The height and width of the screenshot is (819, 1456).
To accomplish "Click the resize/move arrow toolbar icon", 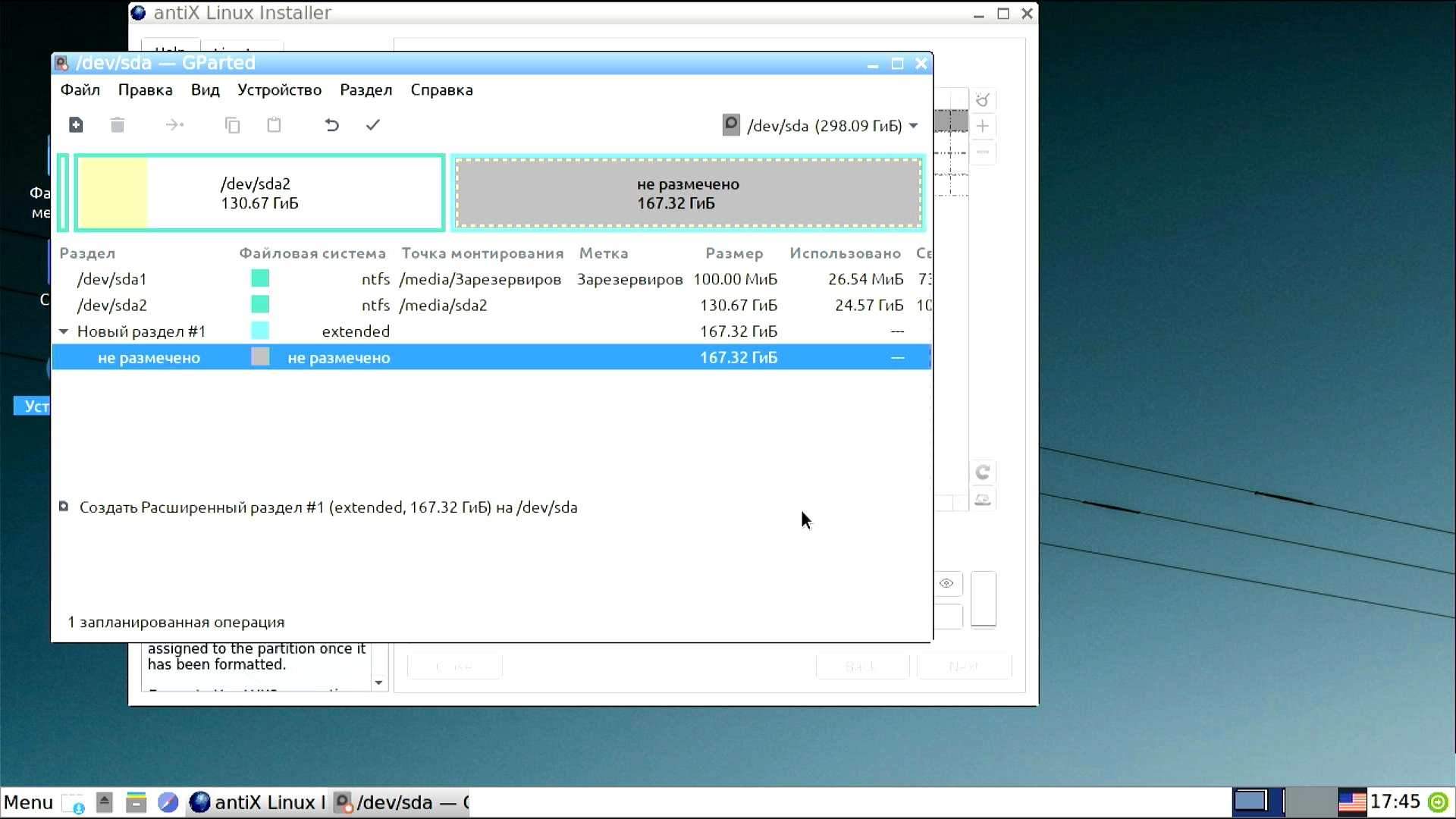I will [x=175, y=125].
